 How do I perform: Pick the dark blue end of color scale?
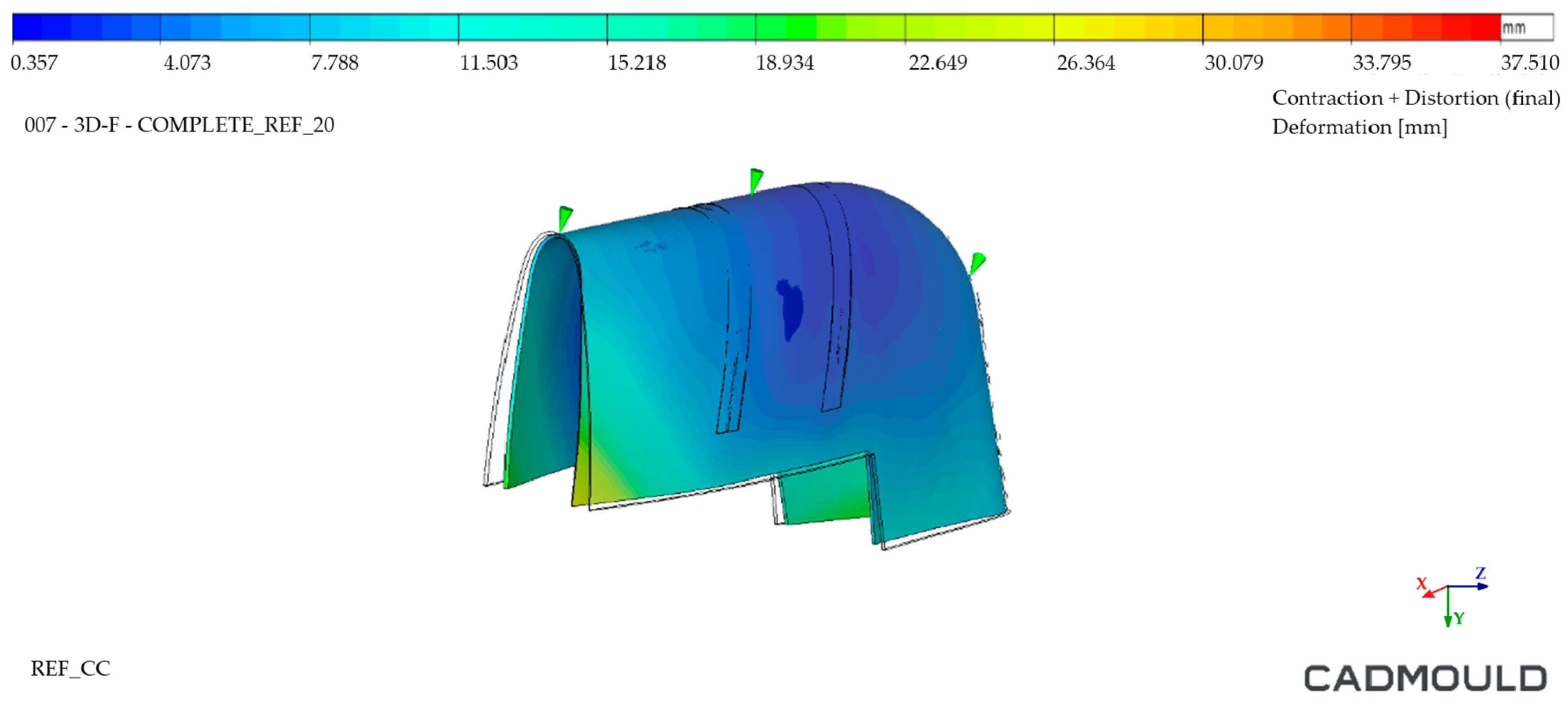pyautogui.click(x=27, y=28)
